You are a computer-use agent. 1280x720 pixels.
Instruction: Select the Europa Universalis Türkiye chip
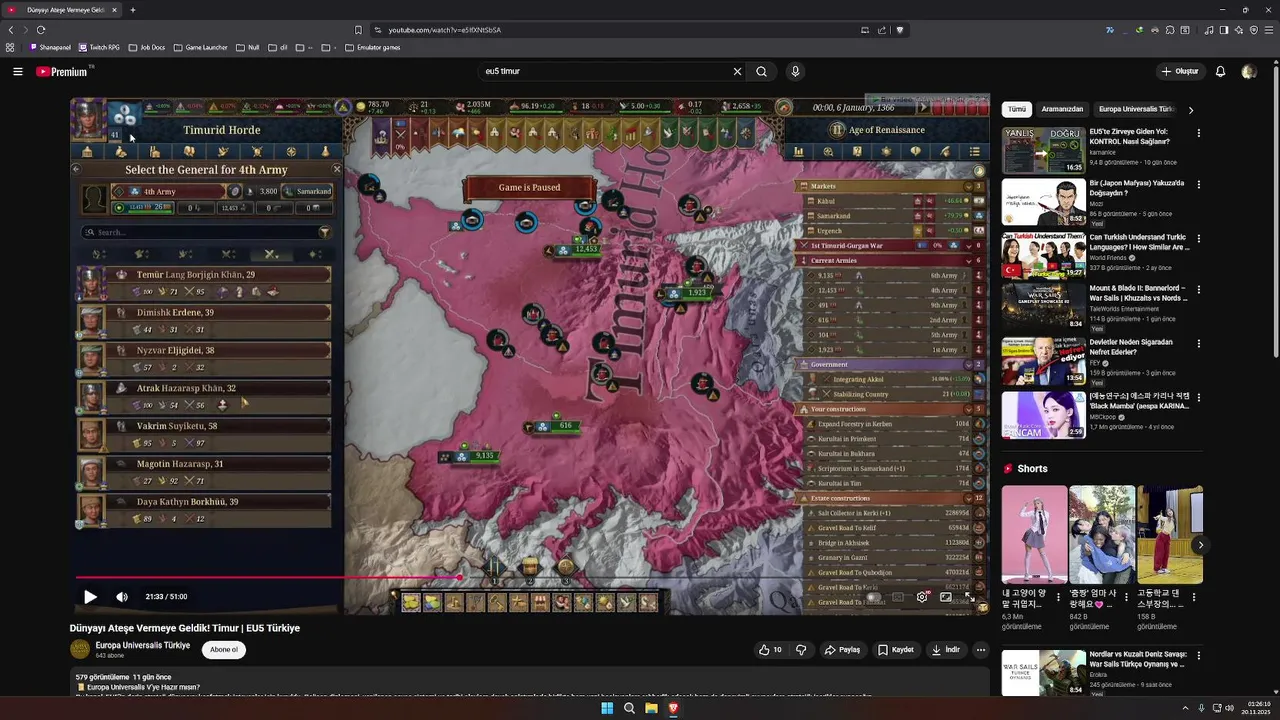[x=1136, y=109]
